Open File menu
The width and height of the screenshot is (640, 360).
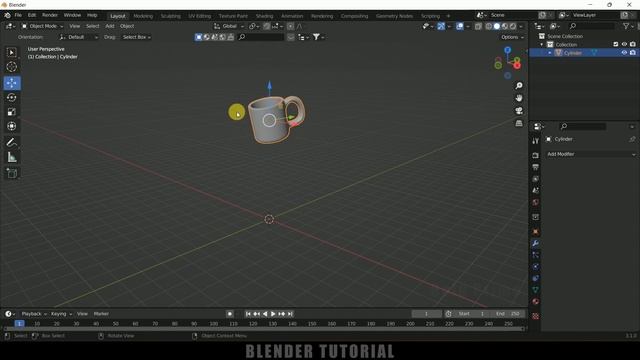tap(18, 15)
